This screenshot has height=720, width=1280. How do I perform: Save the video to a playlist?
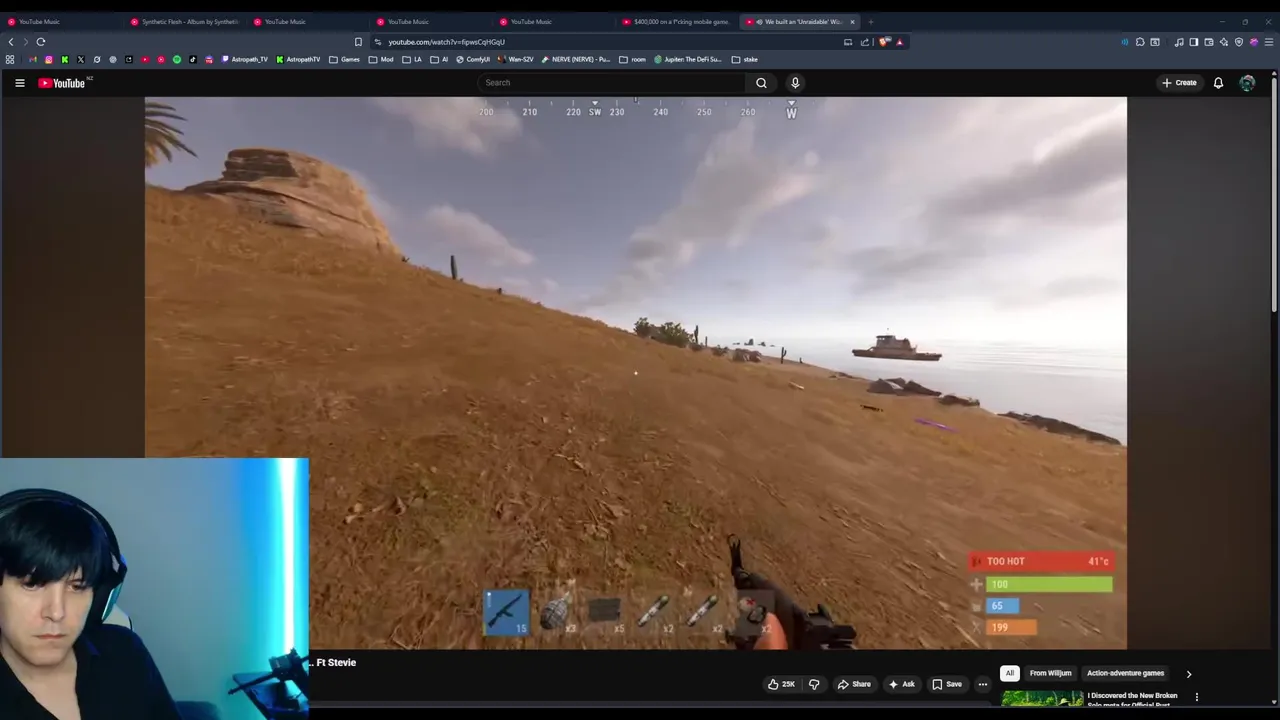946,684
